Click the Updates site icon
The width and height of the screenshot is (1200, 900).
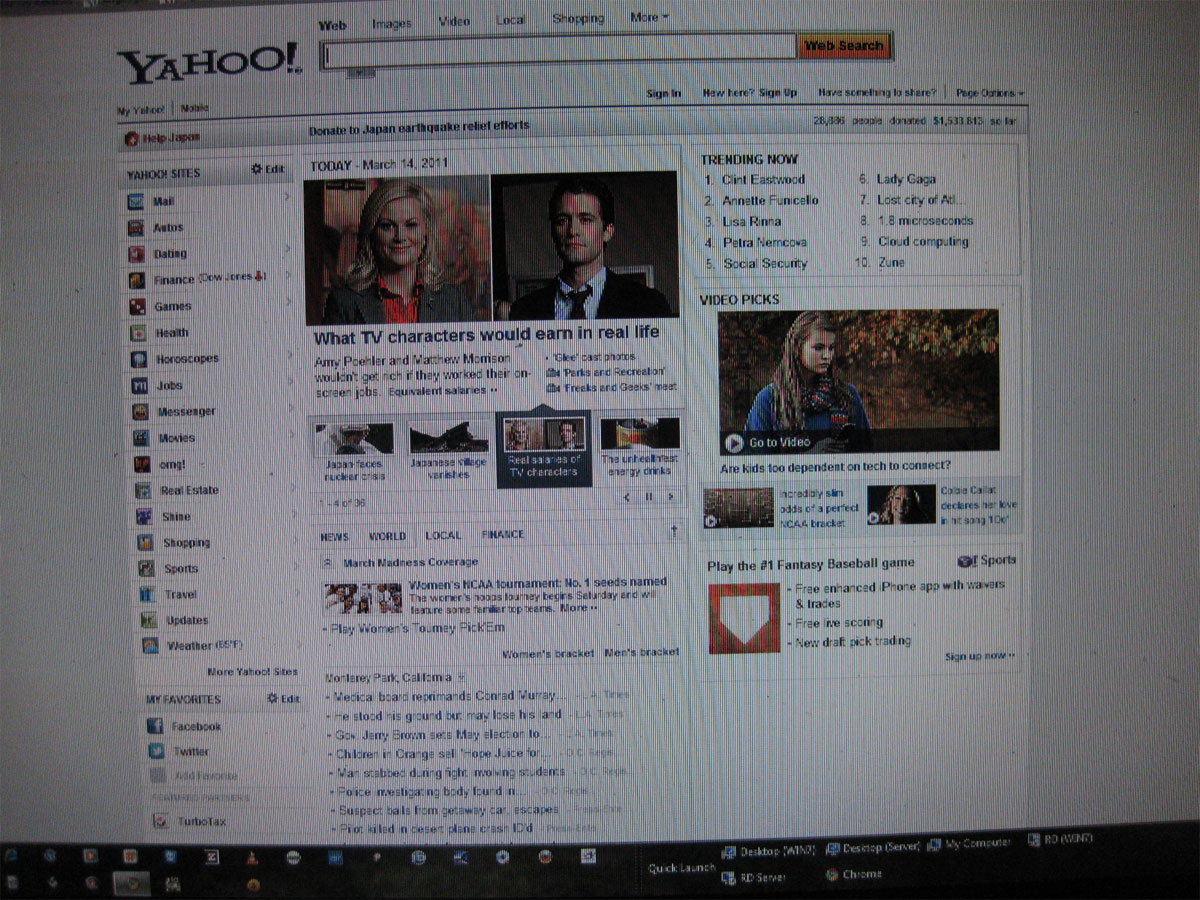(149, 621)
